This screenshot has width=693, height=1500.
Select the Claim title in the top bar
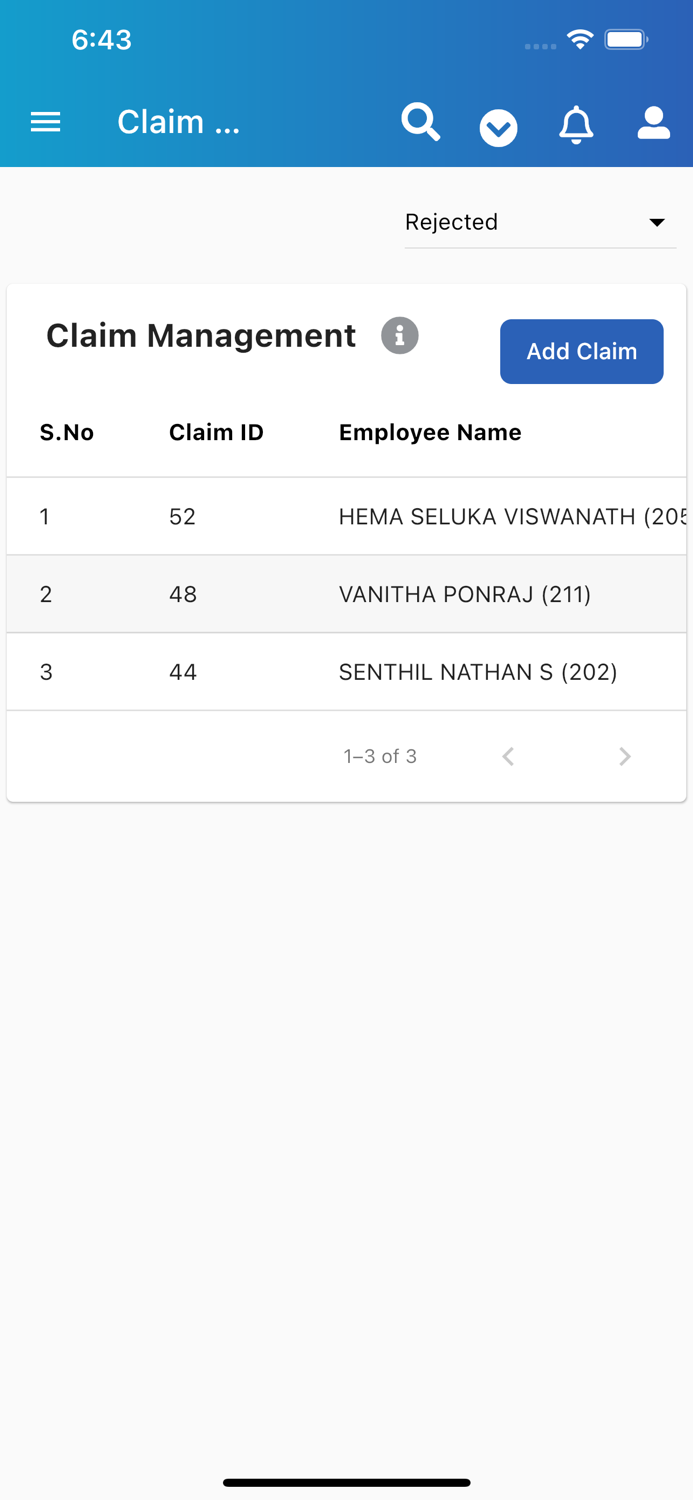point(178,121)
